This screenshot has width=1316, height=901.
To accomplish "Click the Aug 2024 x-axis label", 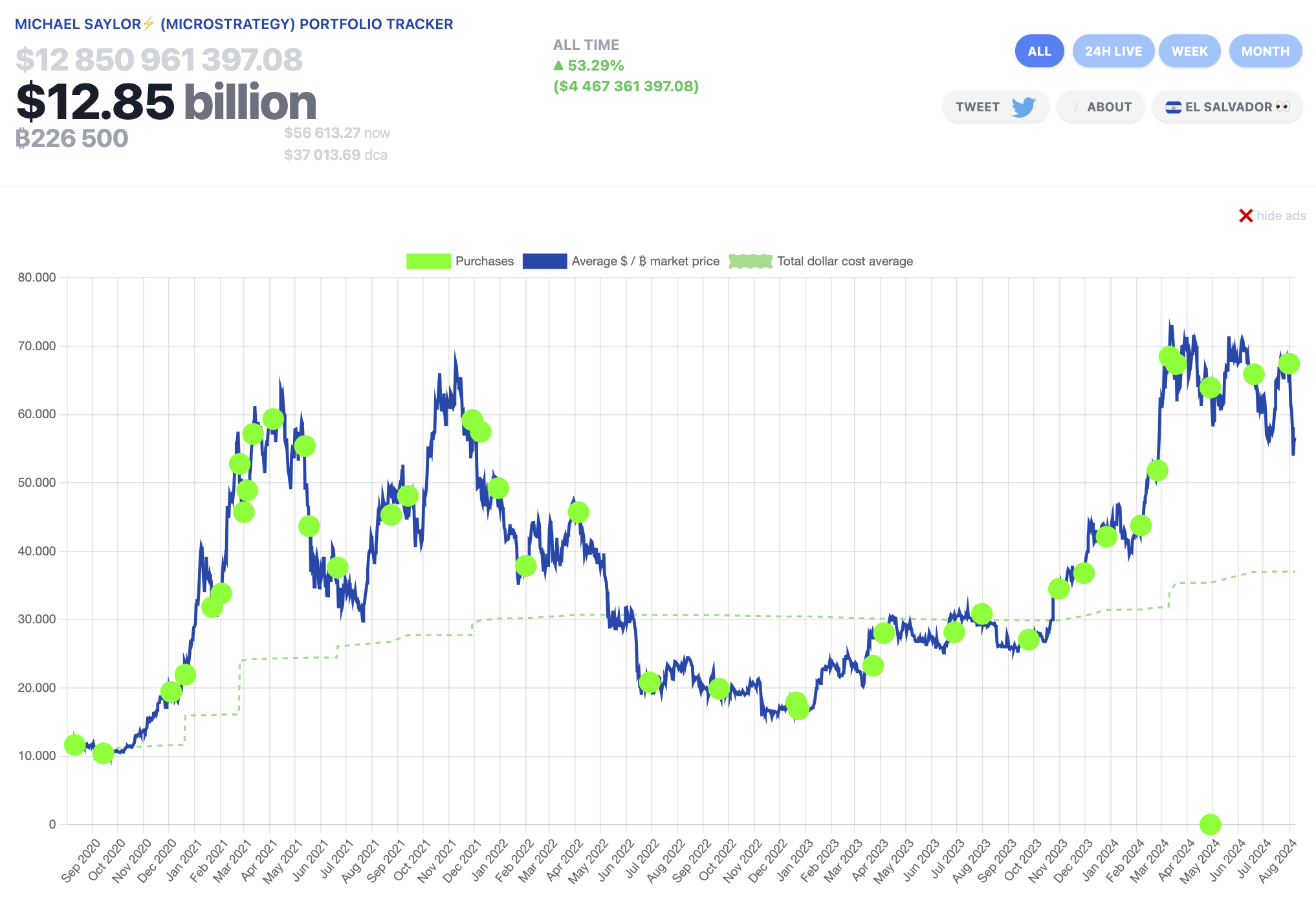I will point(1278,860).
